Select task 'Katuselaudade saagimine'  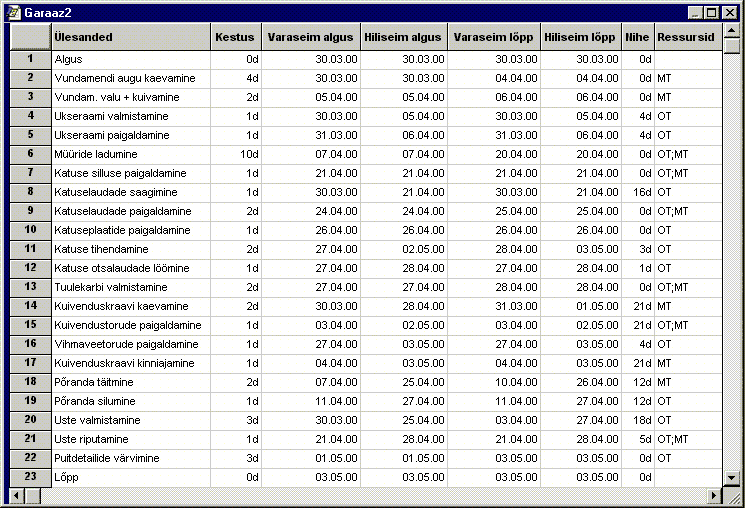coord(131,192)
